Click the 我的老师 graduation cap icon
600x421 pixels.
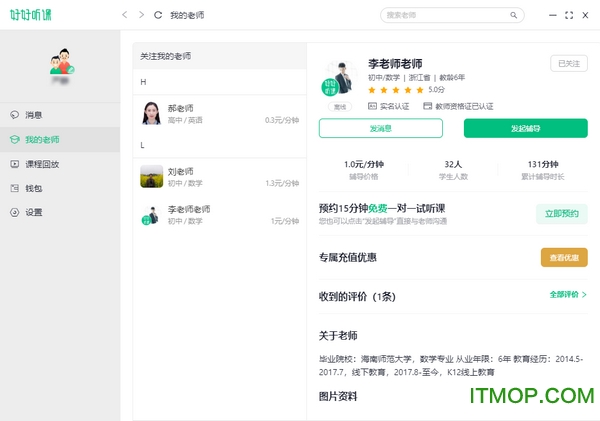click(x=15, y=139)
